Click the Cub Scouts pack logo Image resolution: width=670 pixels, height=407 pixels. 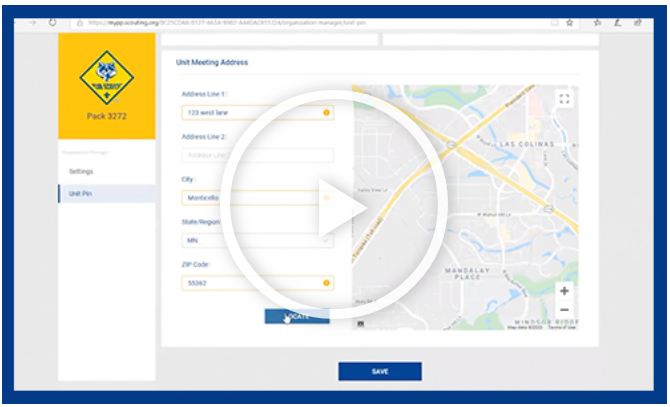point(106,77)
